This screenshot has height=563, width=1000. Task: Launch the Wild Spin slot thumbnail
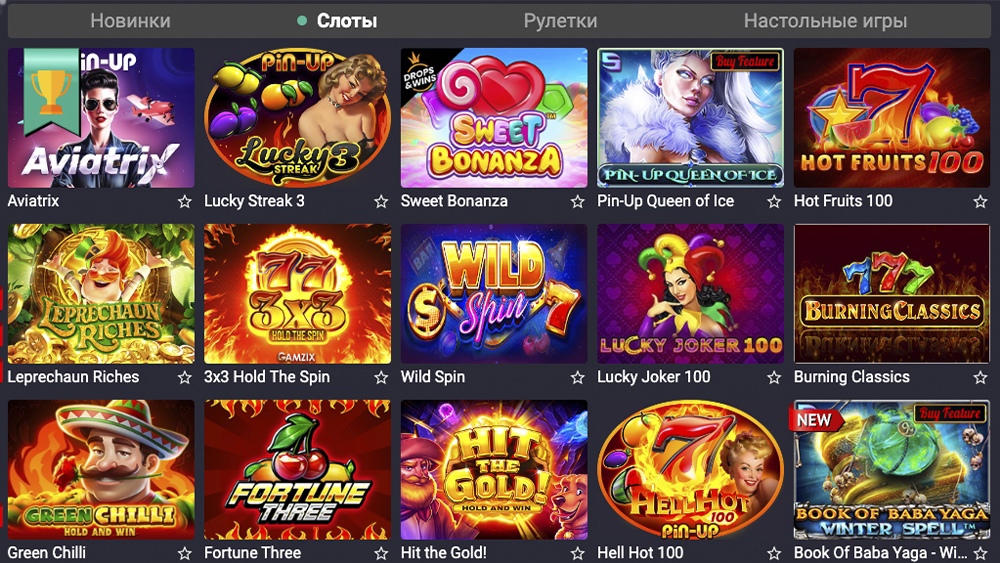coord(494,293)
